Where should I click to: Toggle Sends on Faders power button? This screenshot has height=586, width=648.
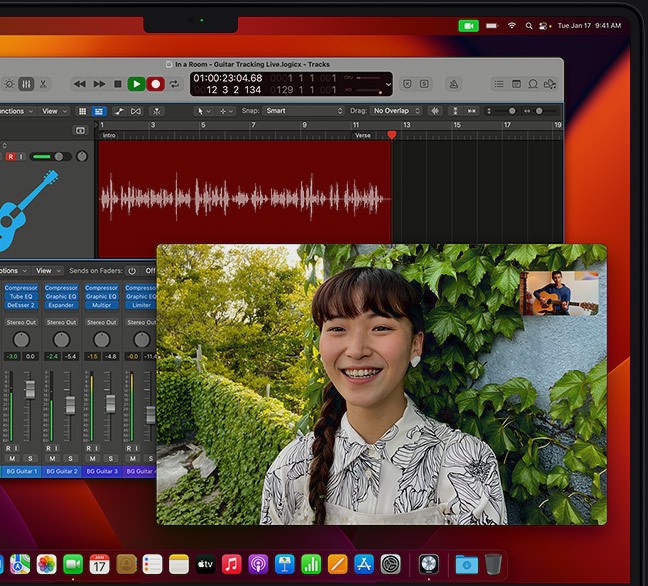click(x=131, y=271)
